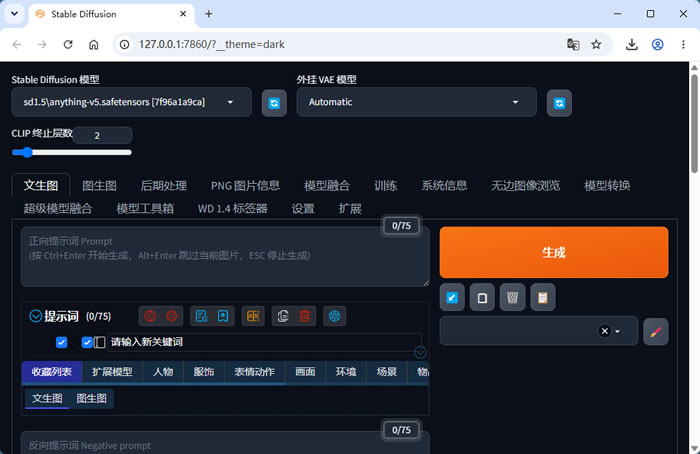Image resolution: width=700 pixels, height=454 pixels.
Task: Toggle the second checkbox next to keyword field
Action: [x=87, y=342]
